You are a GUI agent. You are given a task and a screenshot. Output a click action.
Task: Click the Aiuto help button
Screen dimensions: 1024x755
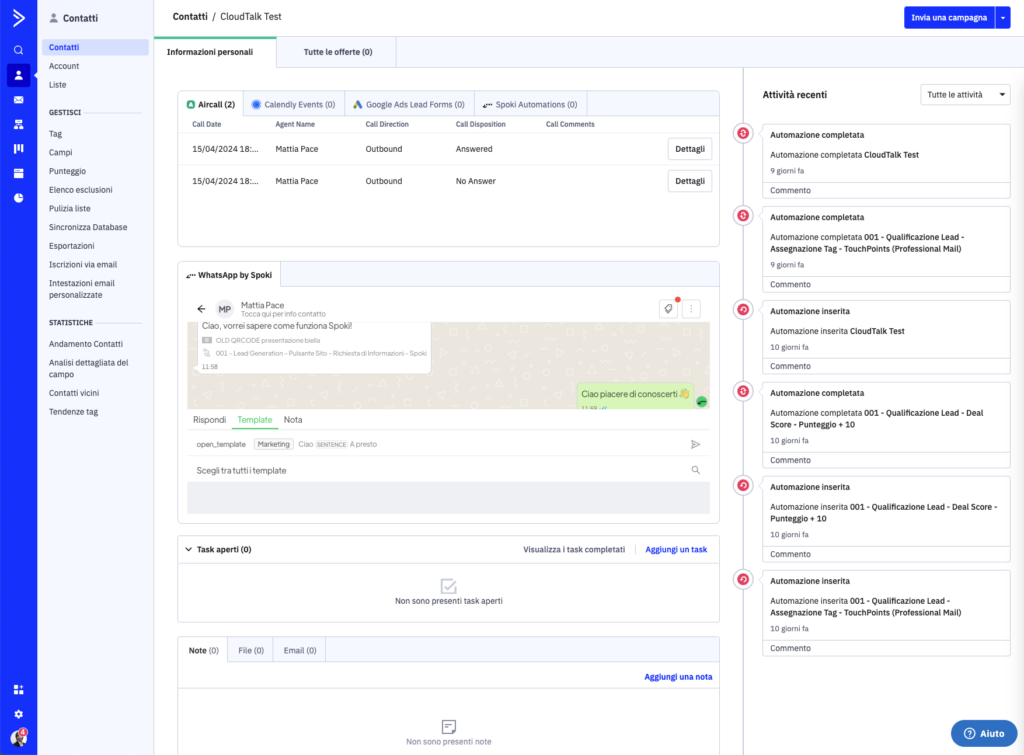984,733
